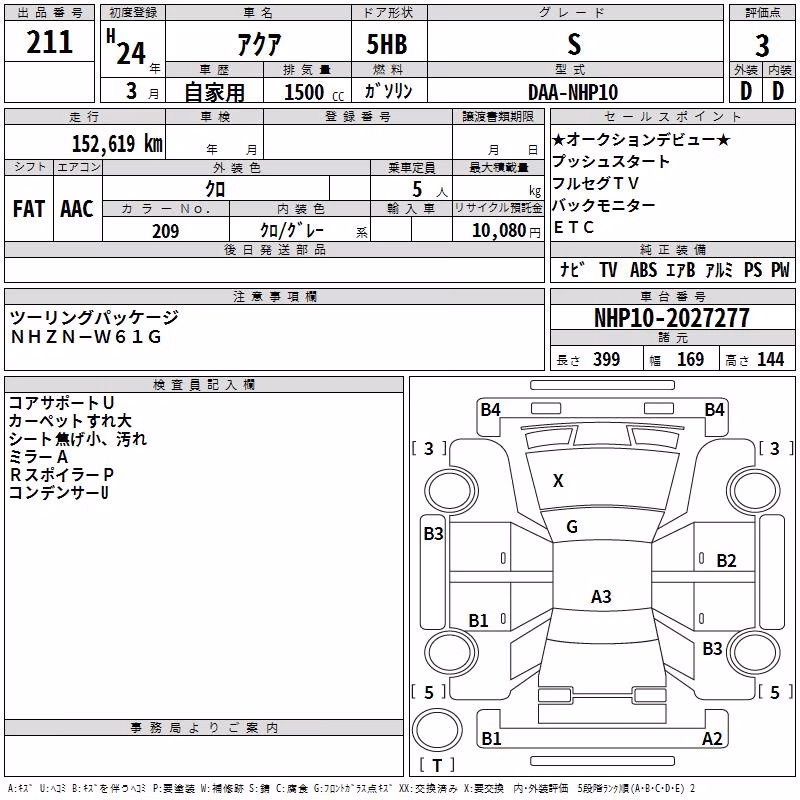The image size is (800, 800).
Task: Click the mileage value "152,619 km"
Action: coord(117,143)
